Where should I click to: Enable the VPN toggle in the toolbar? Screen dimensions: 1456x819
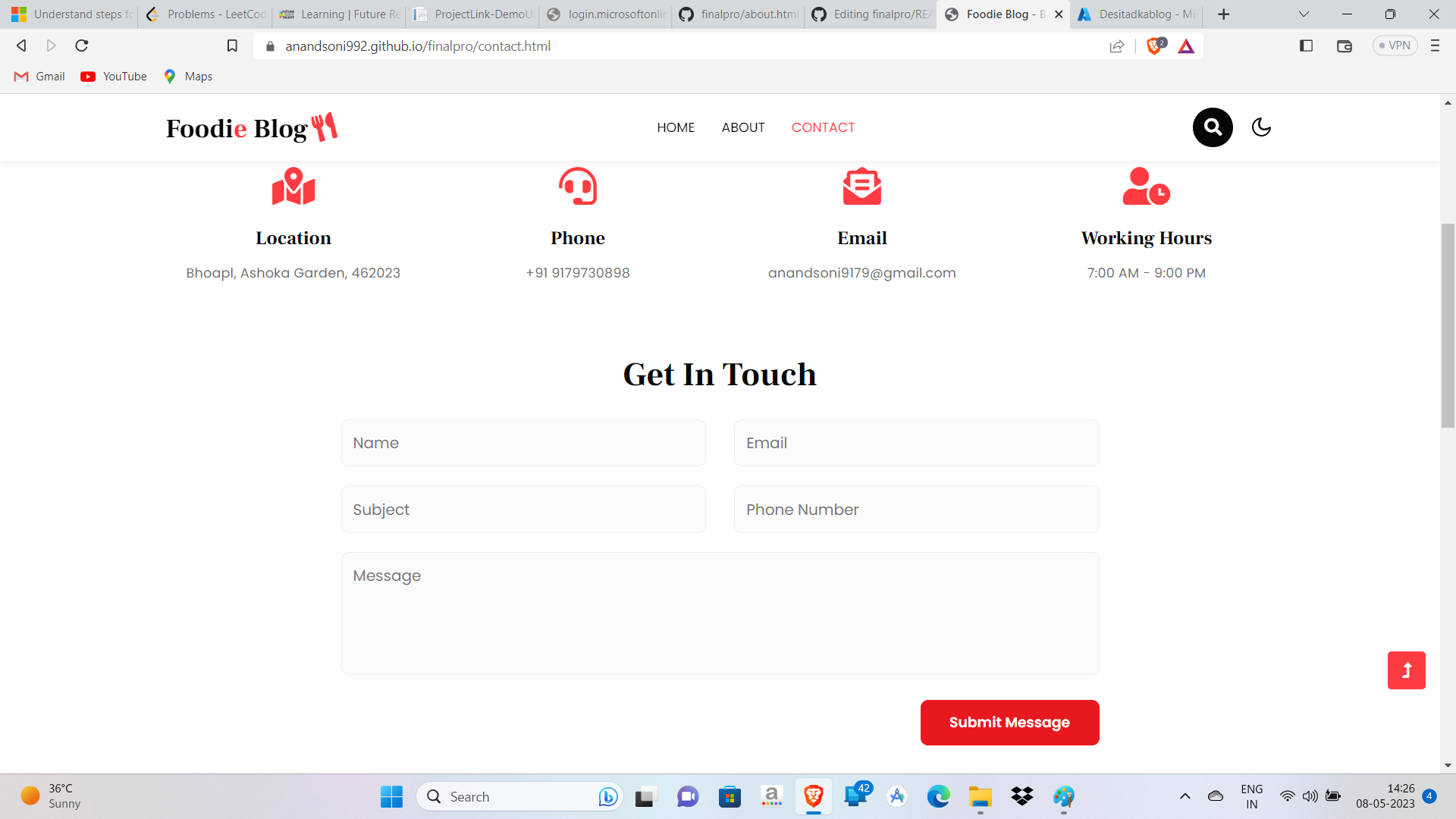[x=1395, y=45]
